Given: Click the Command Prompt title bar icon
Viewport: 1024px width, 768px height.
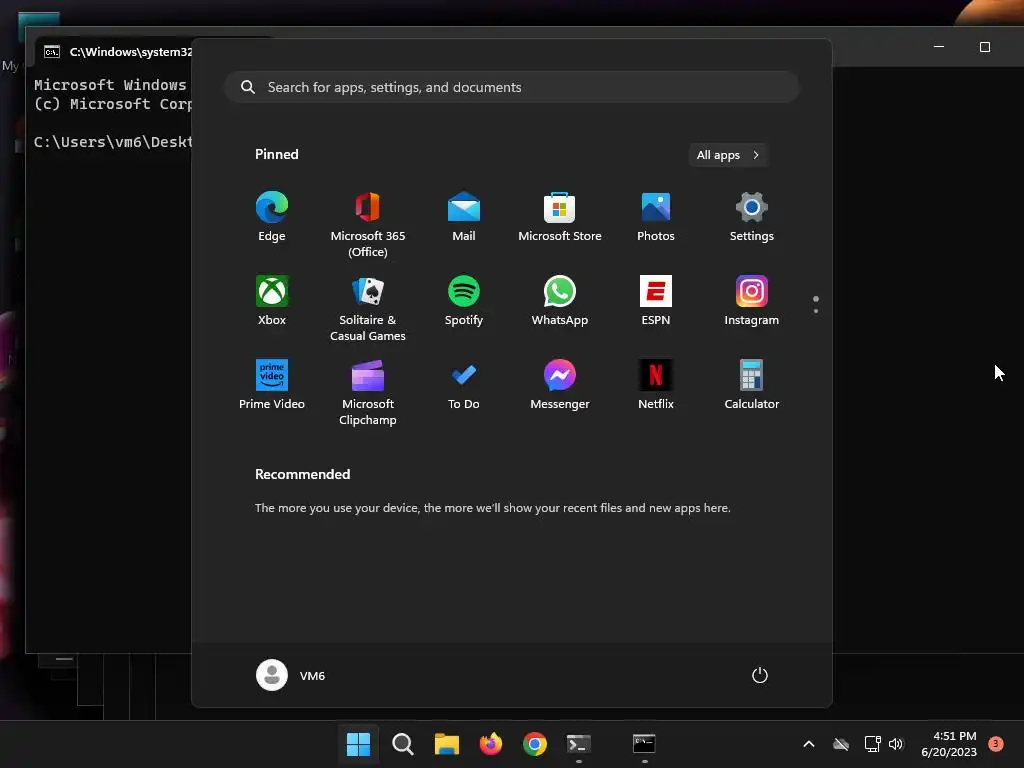Looking at the screenshot, I should click(52, 52).
